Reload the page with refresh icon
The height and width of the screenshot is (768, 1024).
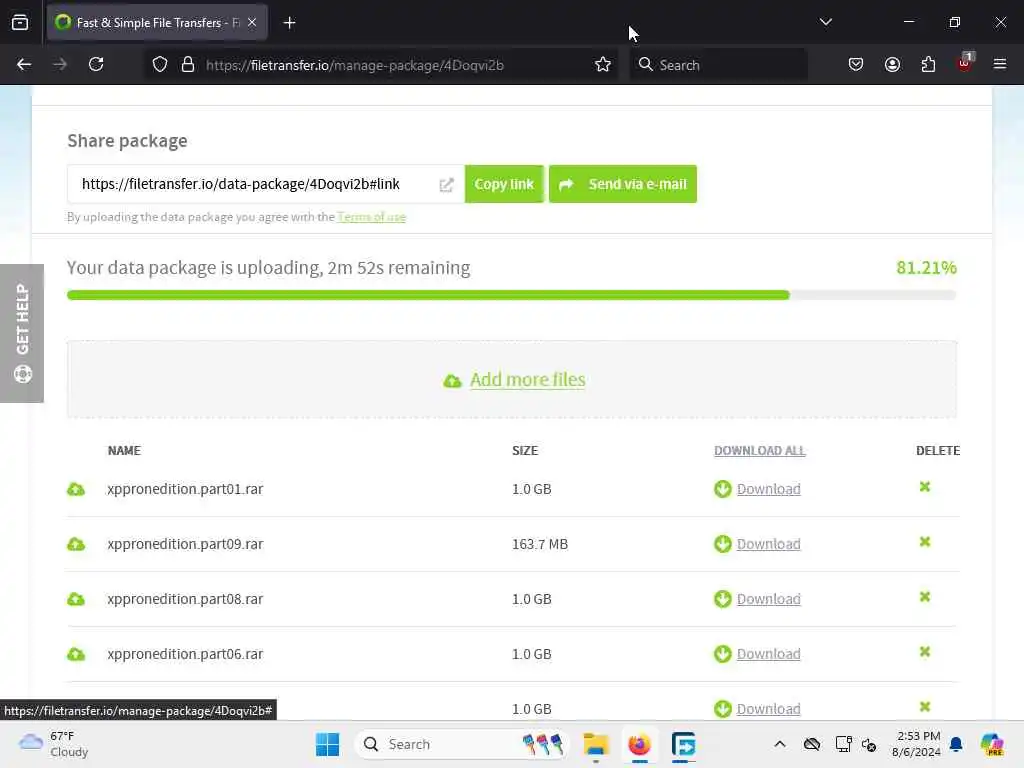[96, 65]
